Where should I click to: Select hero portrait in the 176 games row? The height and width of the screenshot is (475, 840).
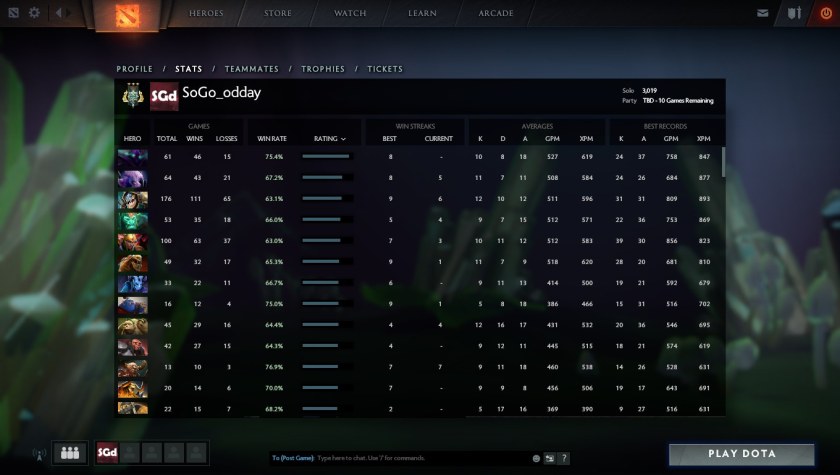tap(132, 199)
